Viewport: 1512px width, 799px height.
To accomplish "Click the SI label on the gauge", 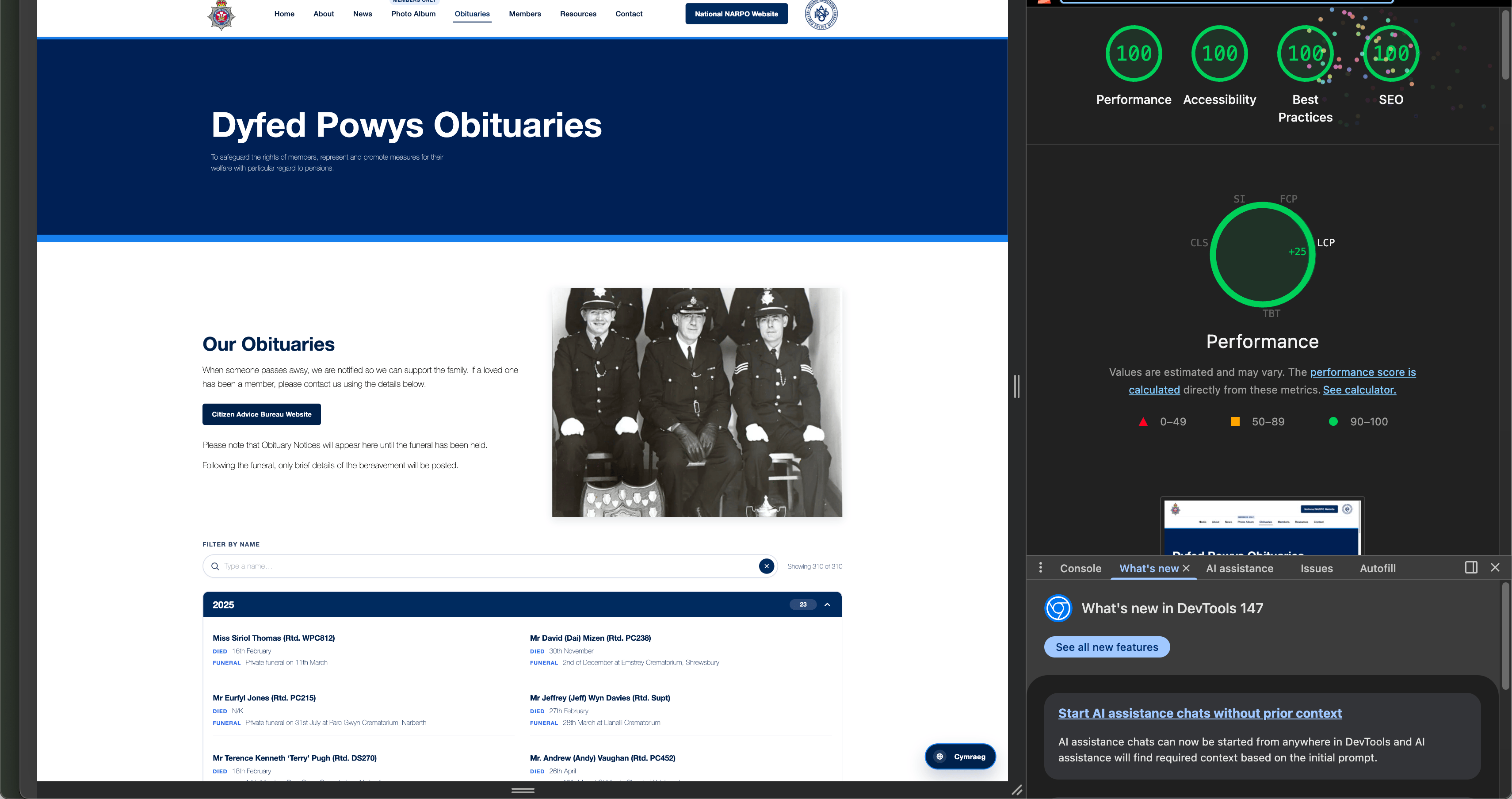I will pos(1239,199).
